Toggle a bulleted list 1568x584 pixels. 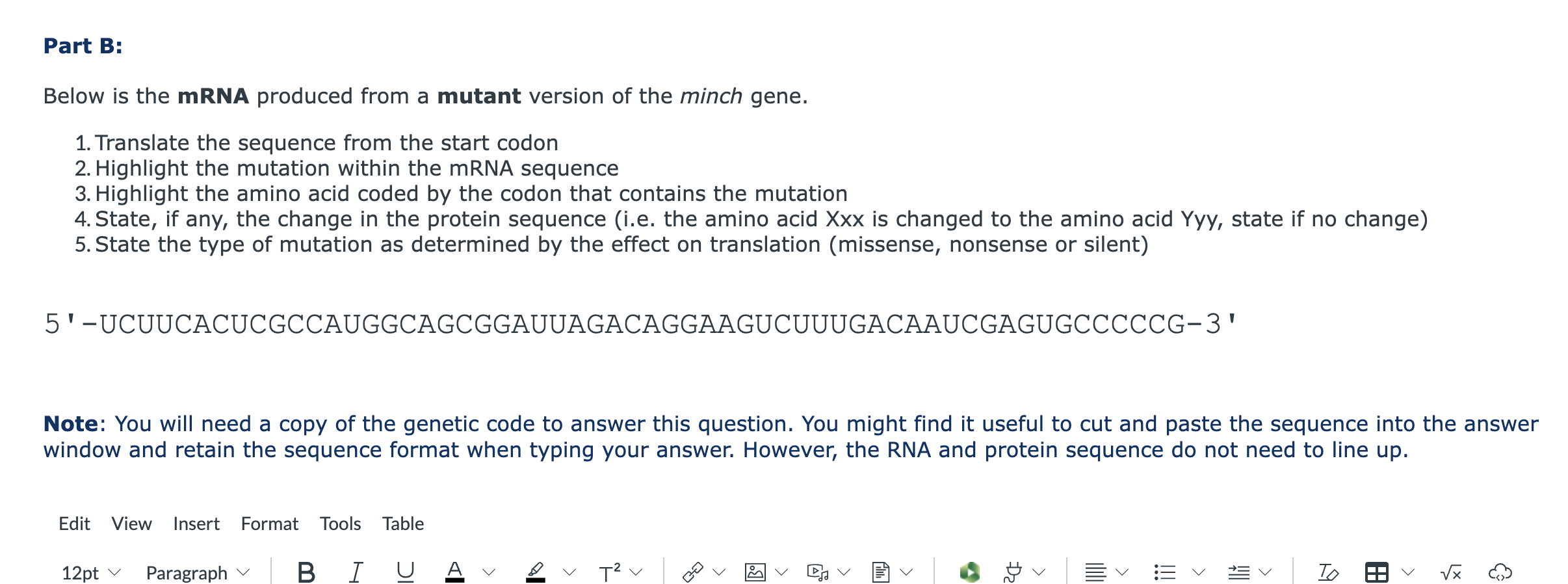[x=1164, y=571]
